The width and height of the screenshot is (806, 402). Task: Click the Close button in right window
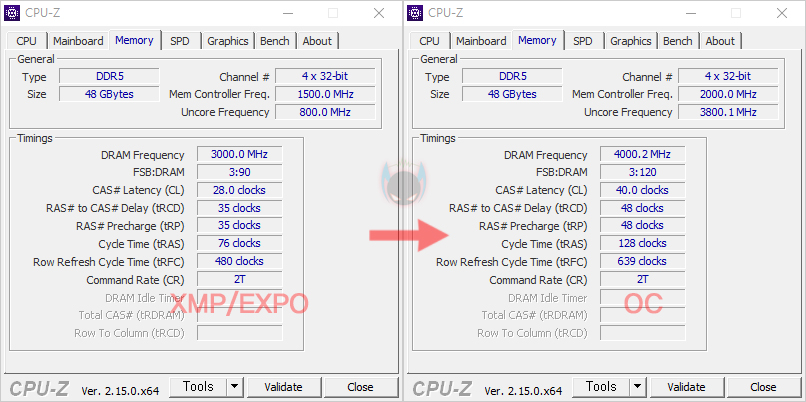[x=763, y=387]
